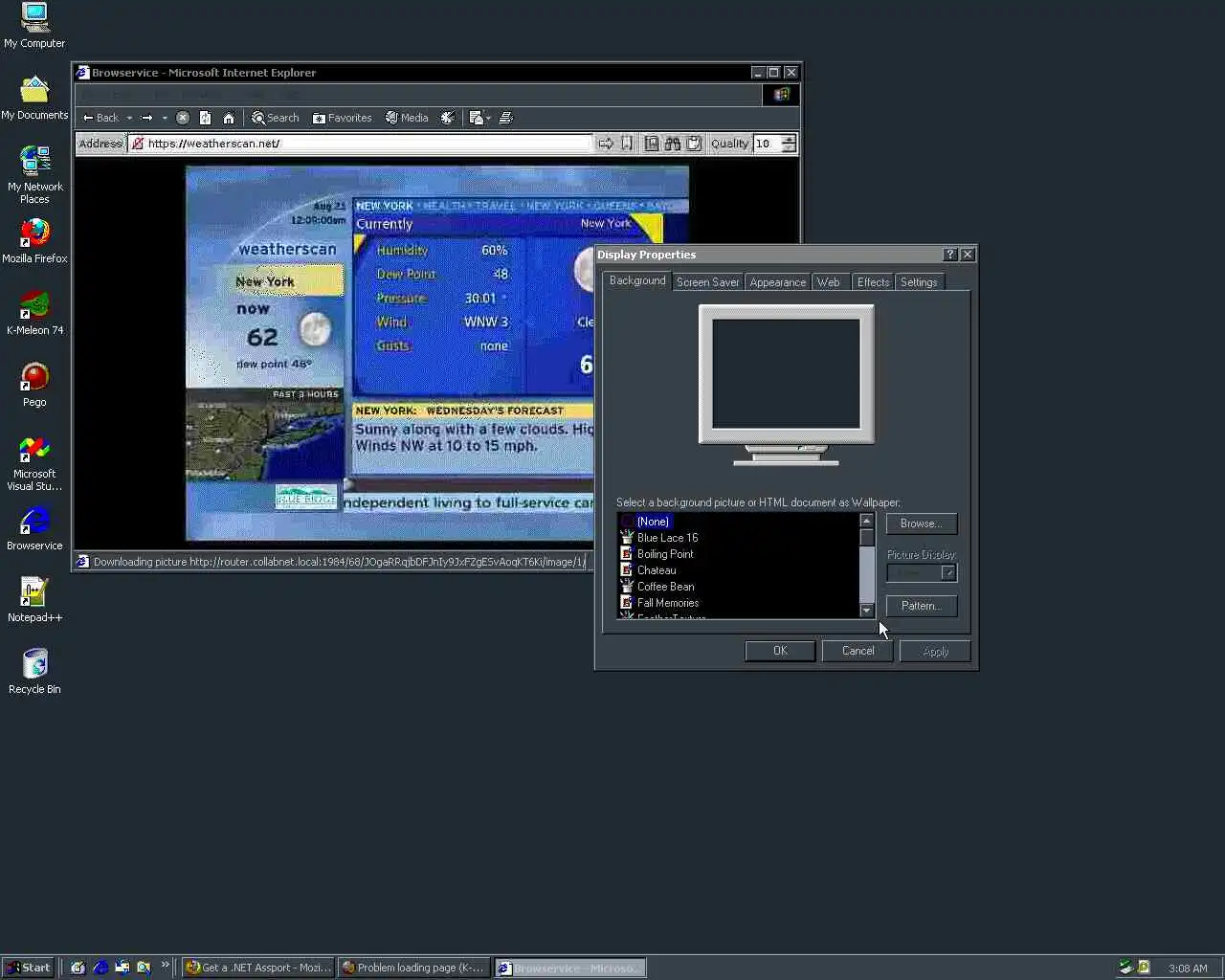Switch to the Problem loading page taskbar window
The image size is (1225, 980).
point(413,968)
